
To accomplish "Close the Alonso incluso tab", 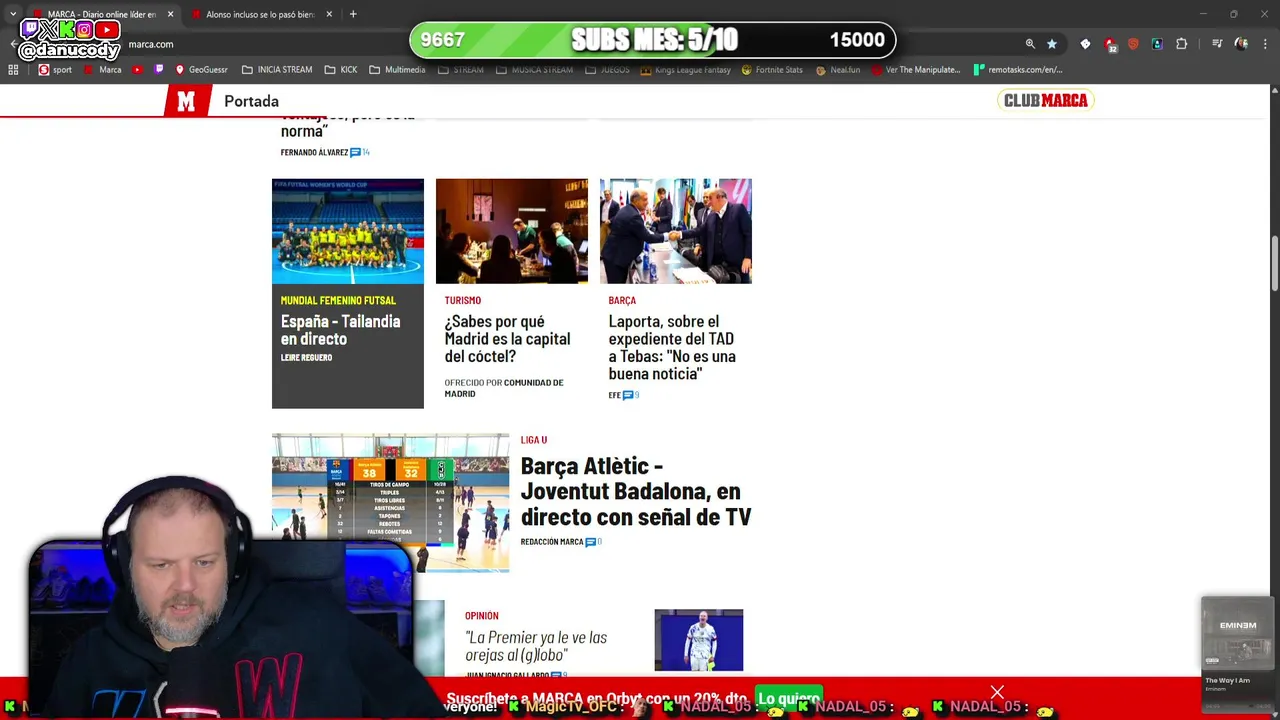I will [329, 14].
